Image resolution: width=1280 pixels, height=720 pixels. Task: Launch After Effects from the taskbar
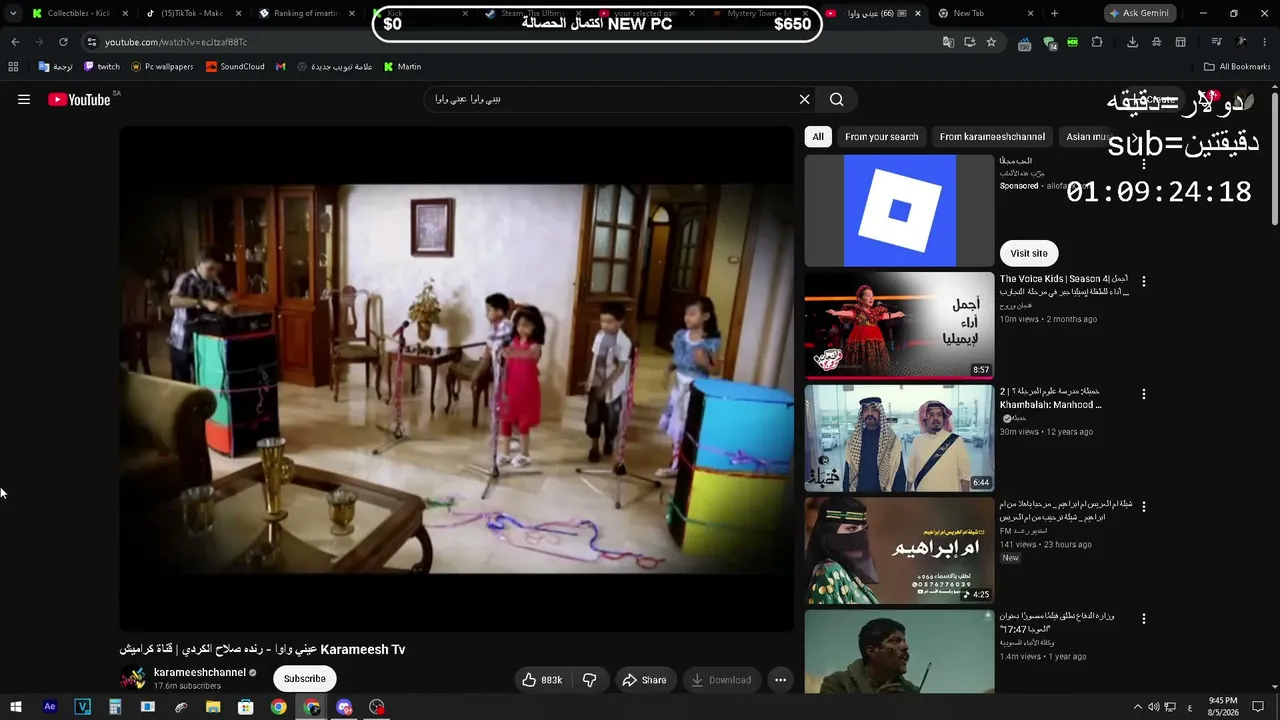49,707
